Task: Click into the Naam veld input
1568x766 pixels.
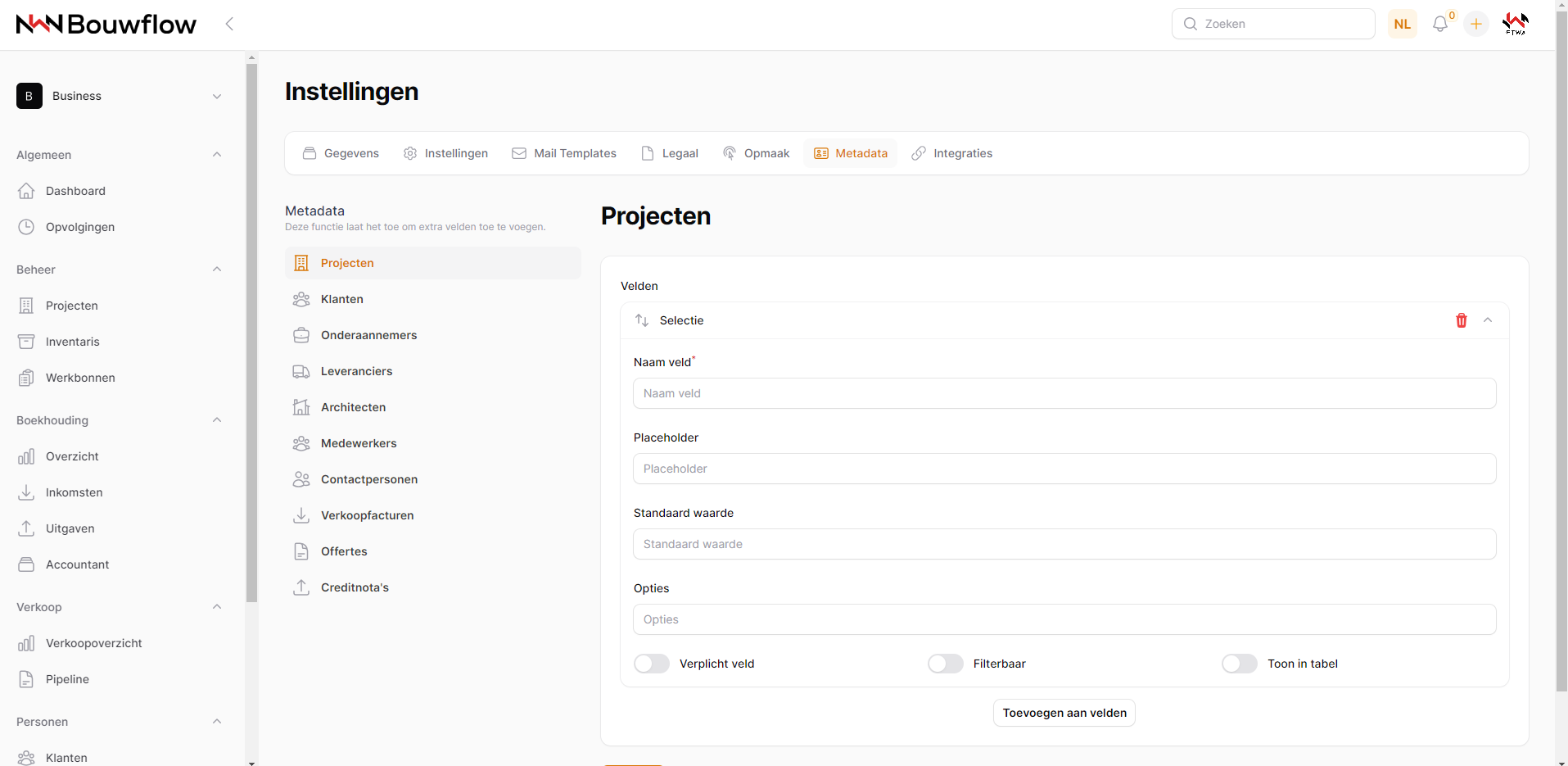Action: click(x=1064, y=393)
